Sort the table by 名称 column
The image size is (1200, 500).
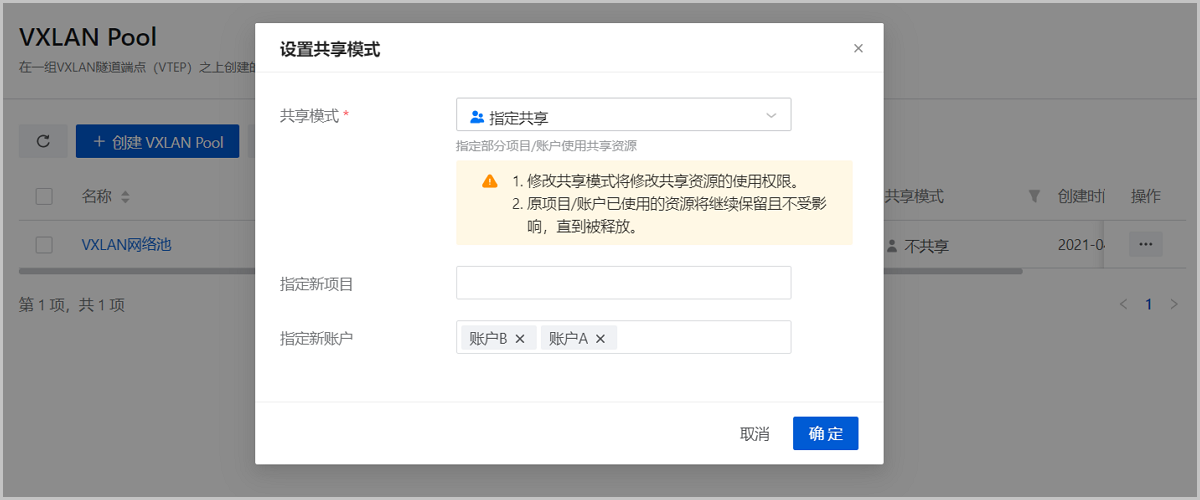coord(125,197)
